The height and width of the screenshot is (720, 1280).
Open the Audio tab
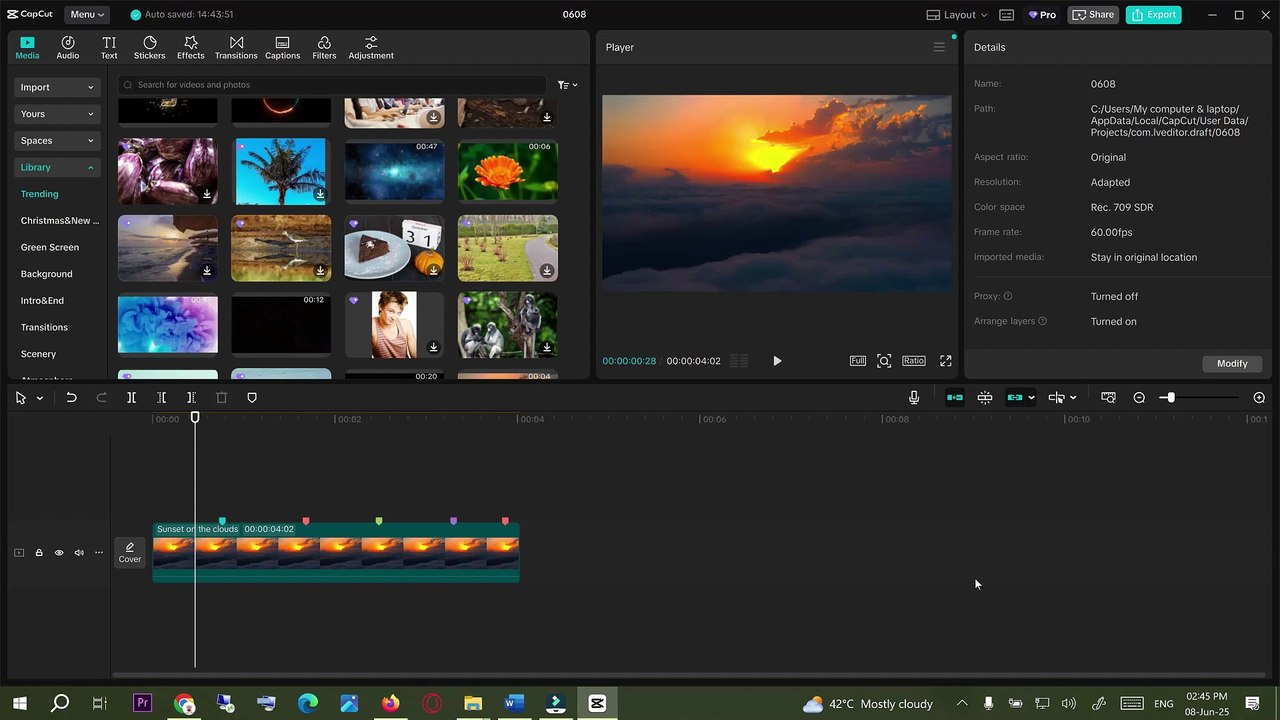(67, 47)
